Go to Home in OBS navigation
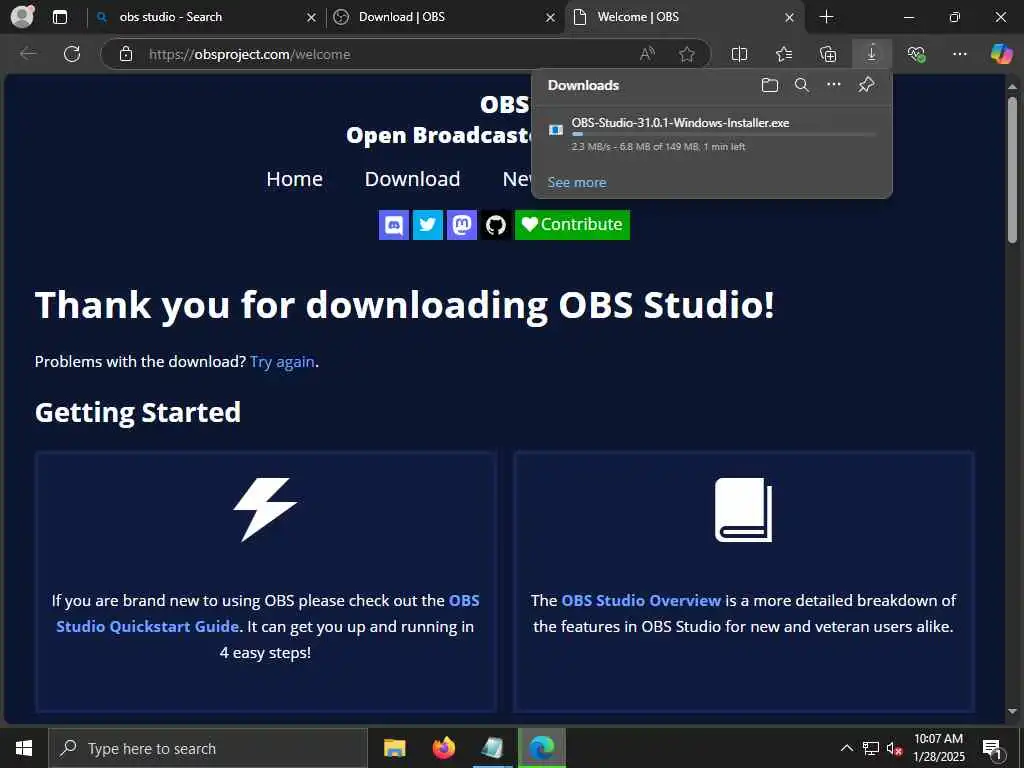 point(295,179)
